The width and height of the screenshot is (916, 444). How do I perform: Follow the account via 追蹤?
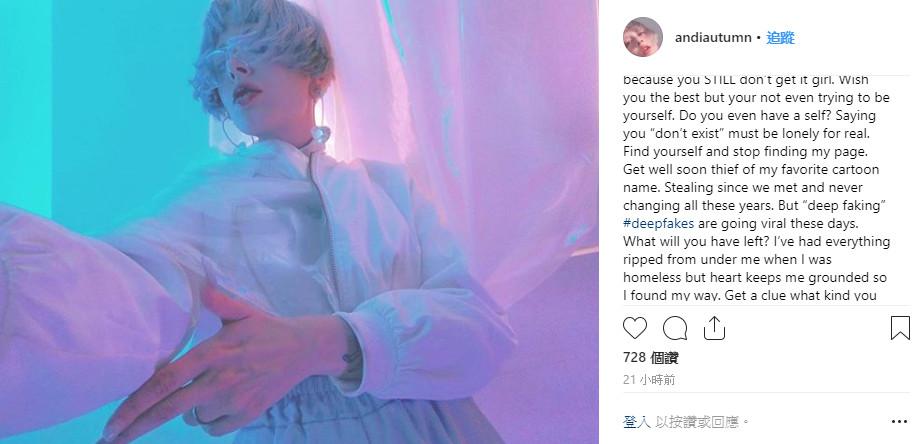click(x=780, y=38)
